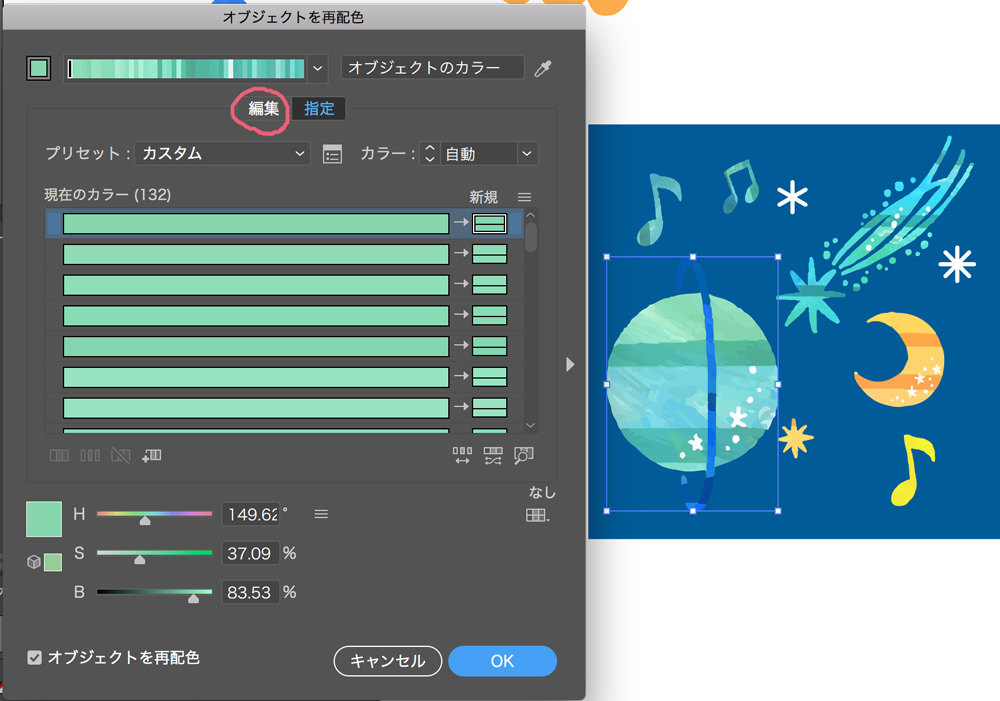The height and width of the screenshot is (701, 1000).
Task: Click the large current color swatch beside H
Action: (44, 519)
